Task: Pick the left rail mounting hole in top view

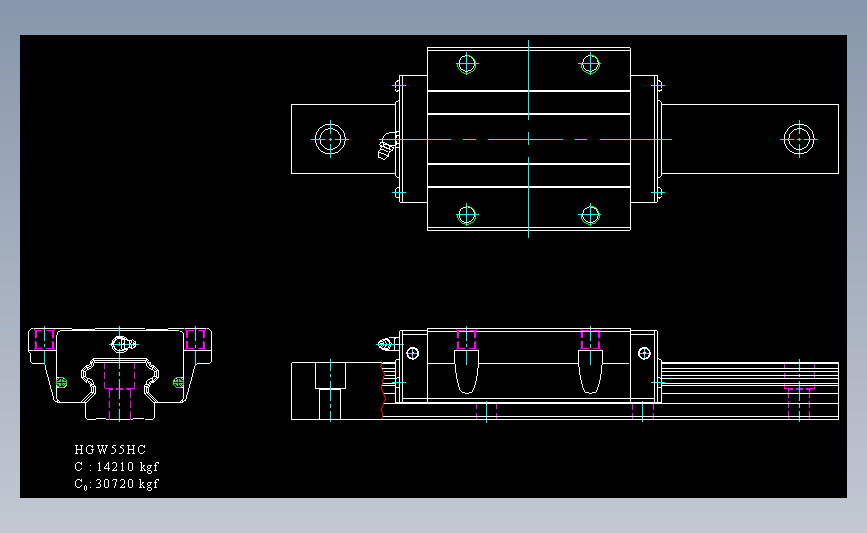Action: point(330,139)
